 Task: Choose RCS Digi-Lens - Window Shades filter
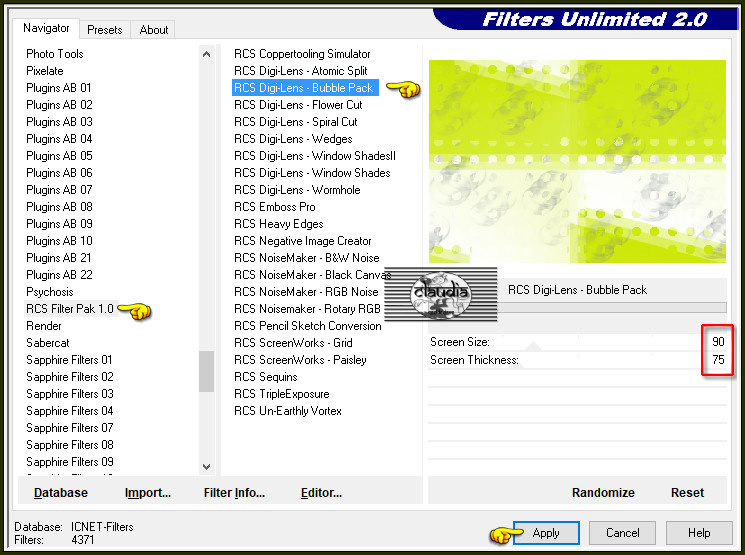(x=312, y=173)
